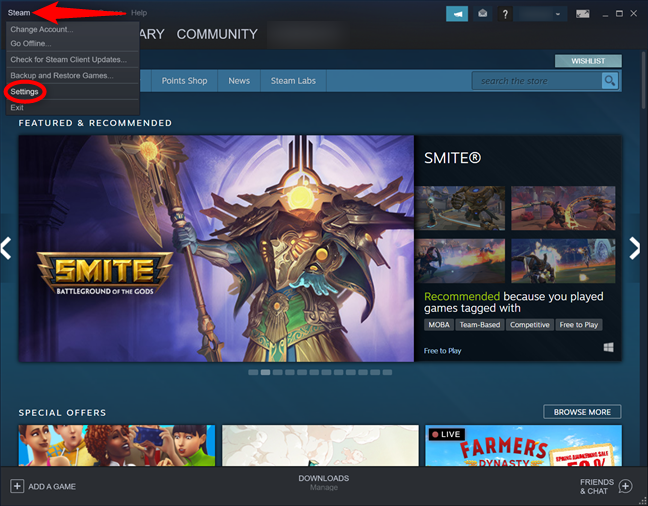Screen dimensions: 648x506
Task: Open the Farmer's Dynasty LIVE offer
Action: [523, 446]
